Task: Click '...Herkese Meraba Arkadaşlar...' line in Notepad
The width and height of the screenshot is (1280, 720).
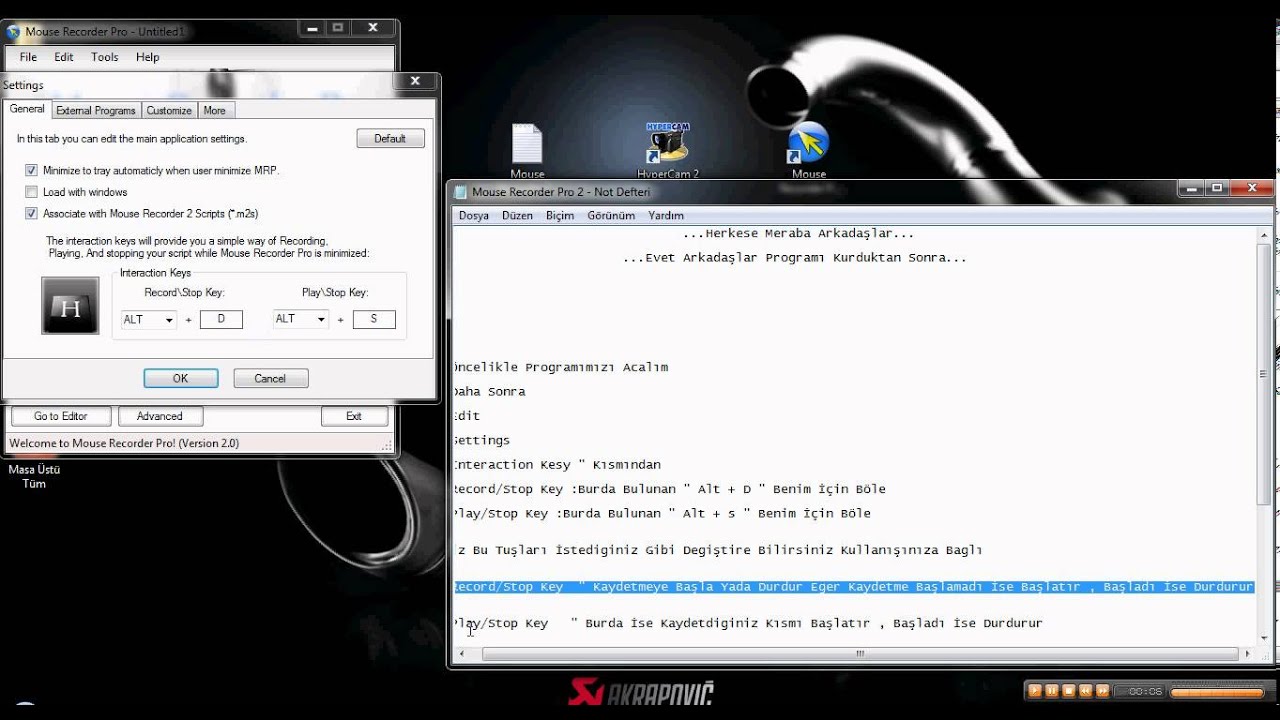Action: (798, 234)
